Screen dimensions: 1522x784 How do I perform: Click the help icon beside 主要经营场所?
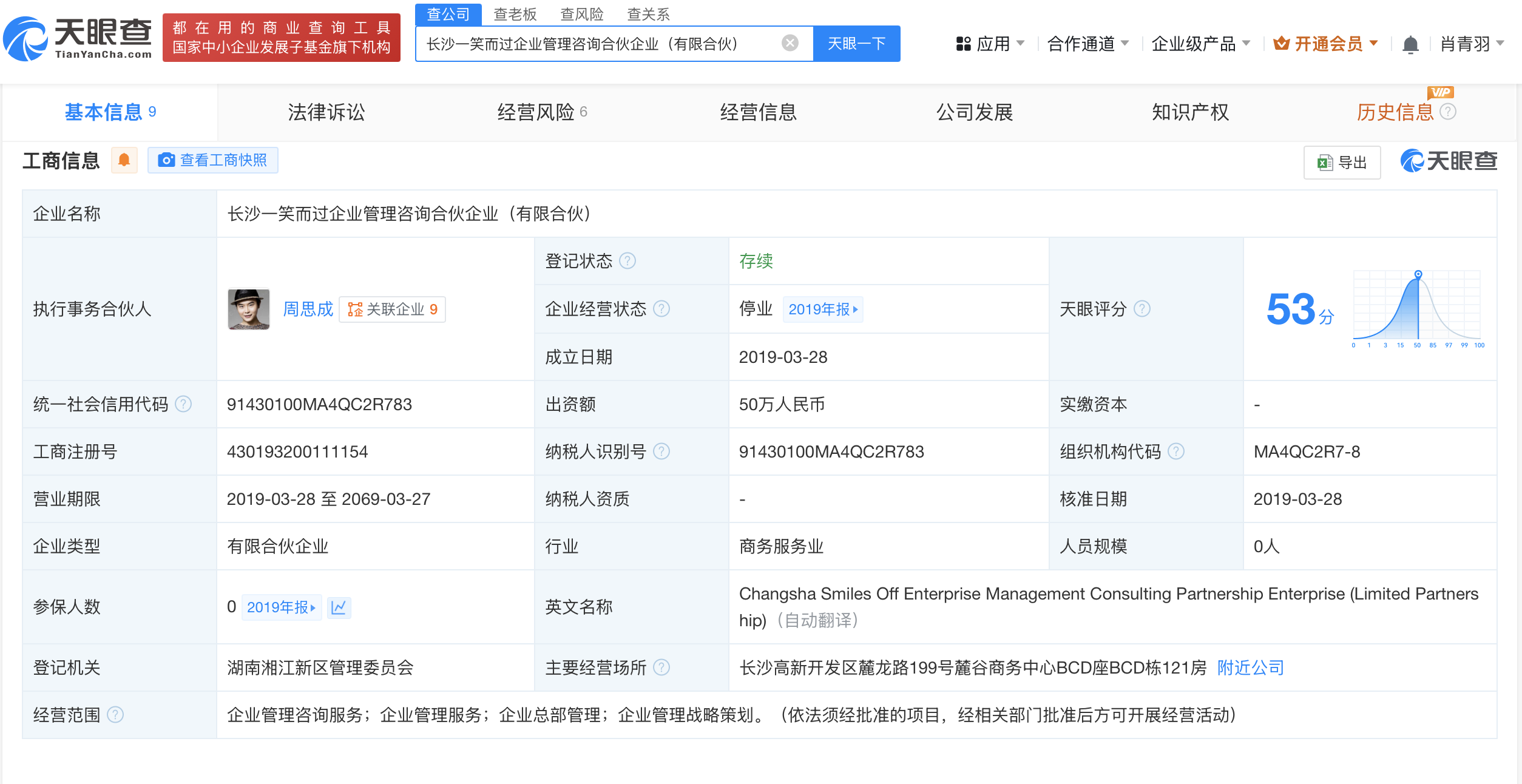coord(661,667)
